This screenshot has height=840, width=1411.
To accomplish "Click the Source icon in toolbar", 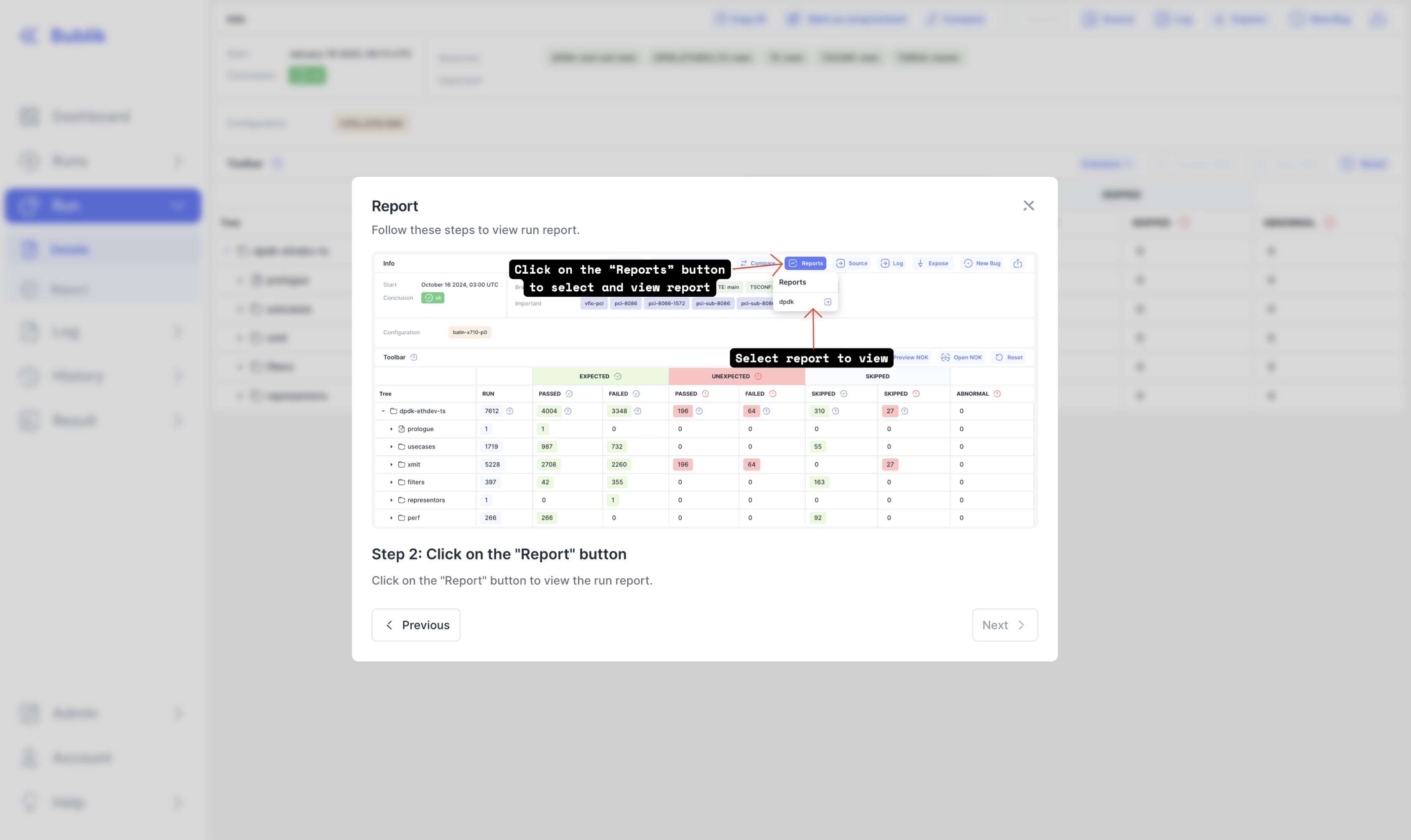I will 840,263.
